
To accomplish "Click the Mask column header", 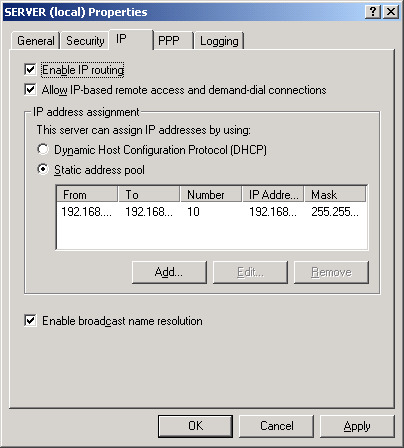I will [x=335, y=194].
